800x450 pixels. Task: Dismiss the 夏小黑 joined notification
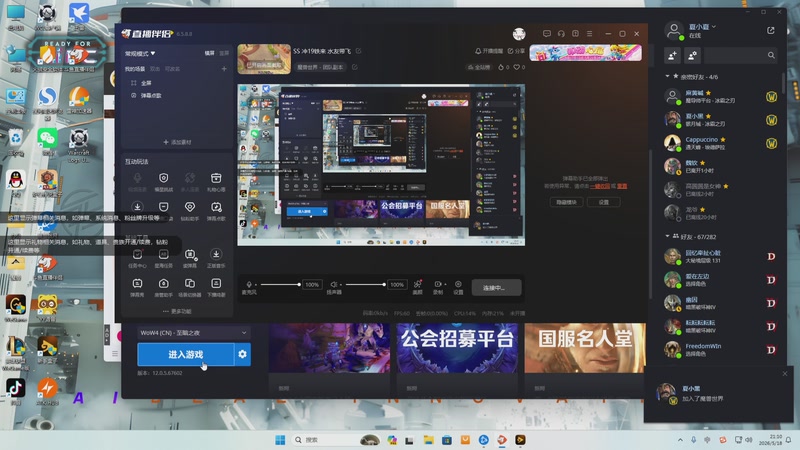[x=785, y=374]
